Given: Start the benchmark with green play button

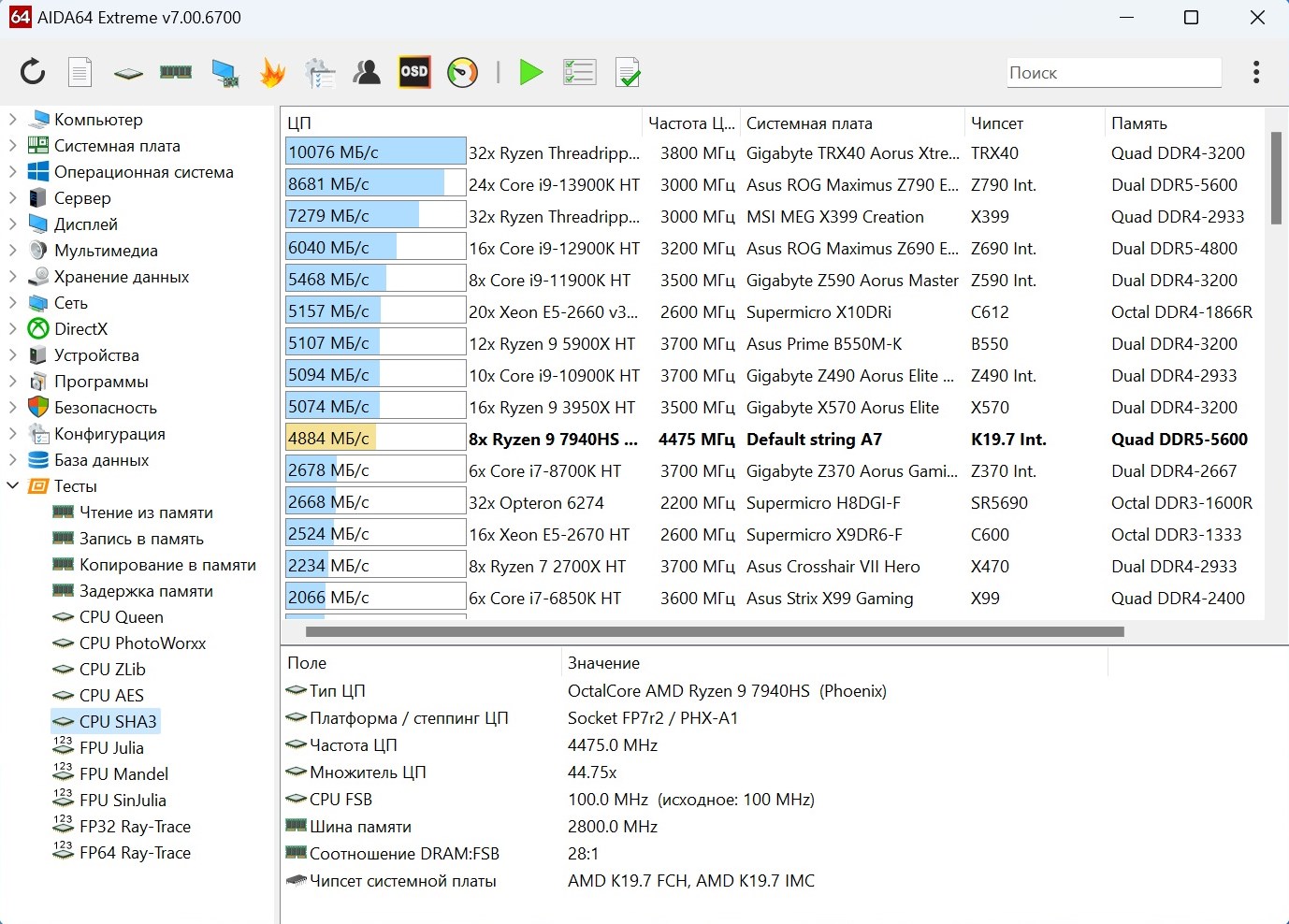Looking at the screenshot, I should coord(530,72).
